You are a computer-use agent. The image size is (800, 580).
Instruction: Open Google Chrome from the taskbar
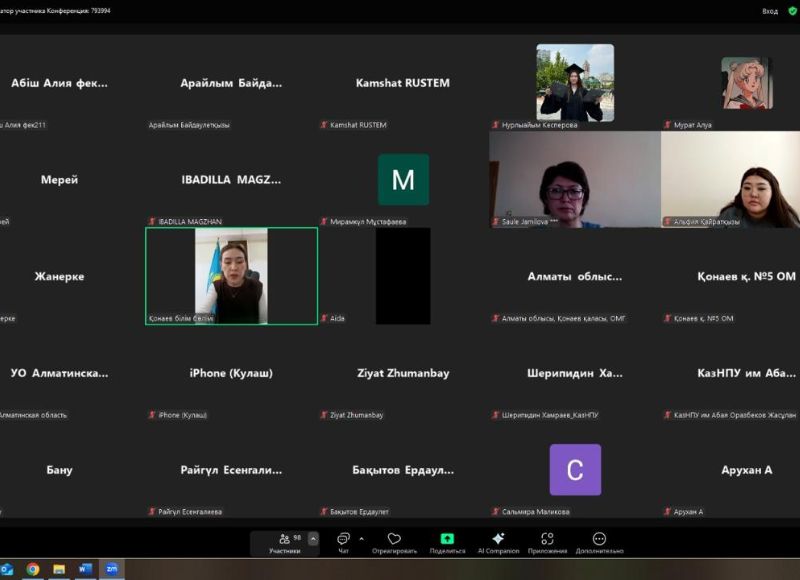(x=33, y=569)
